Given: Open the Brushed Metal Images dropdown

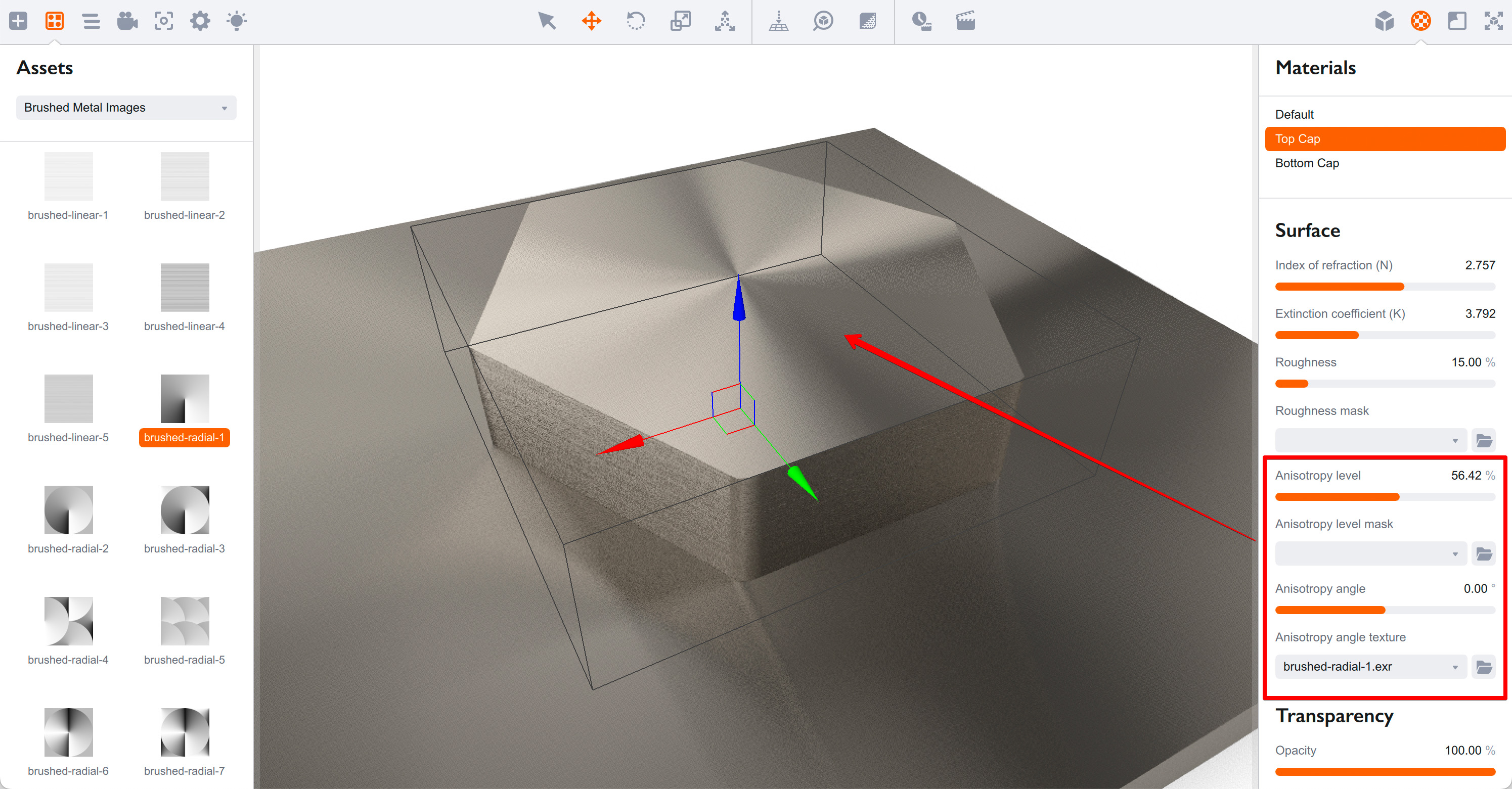Looking at the screenshot, I should (126, 108).
